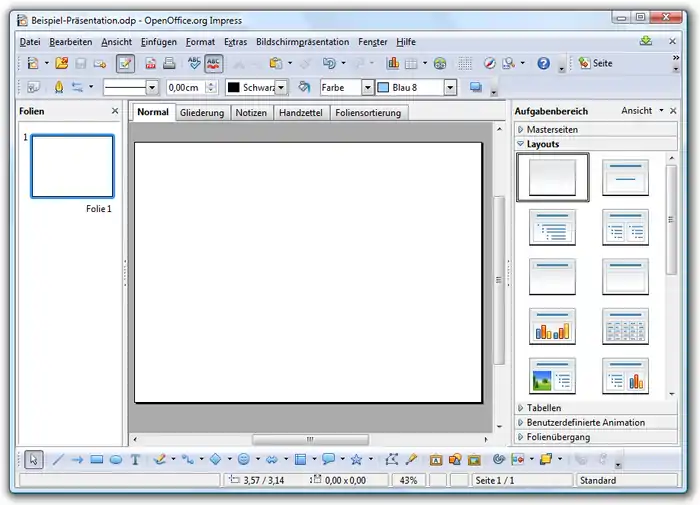Expand the Masterseiten section
700x505 pixels.
tap(596, 129)
